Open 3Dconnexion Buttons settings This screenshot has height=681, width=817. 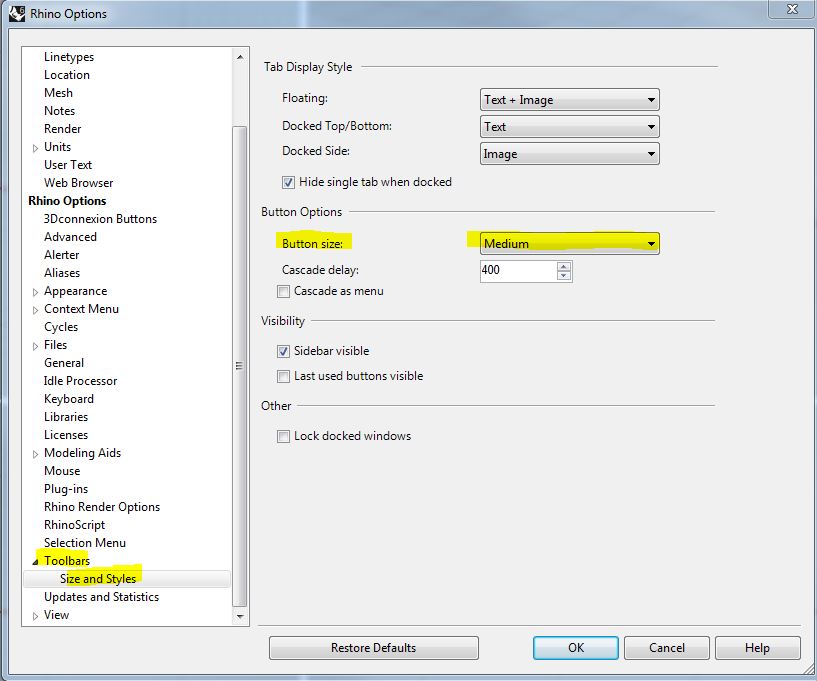coord(100,219)
